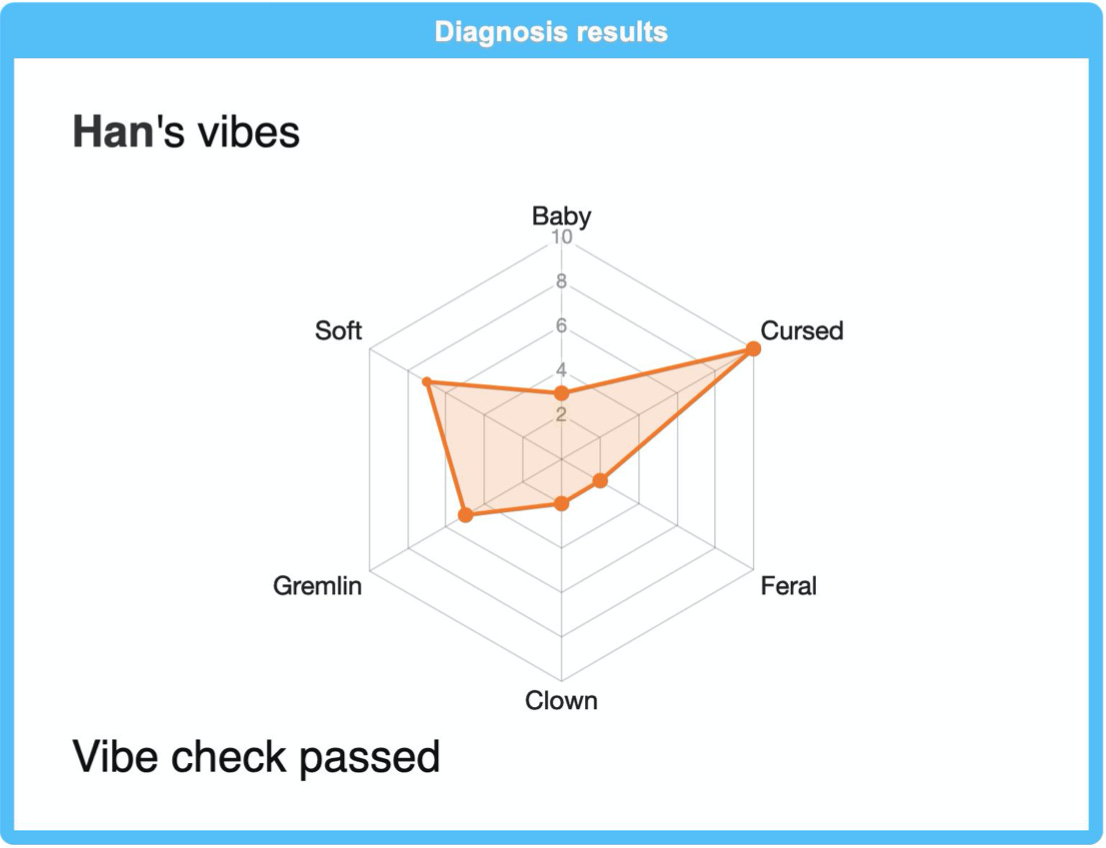Image resolution: width=1106 pixels, height=848 pixels.
Task: Click the Clown axis label
Action: click(561, 701)
